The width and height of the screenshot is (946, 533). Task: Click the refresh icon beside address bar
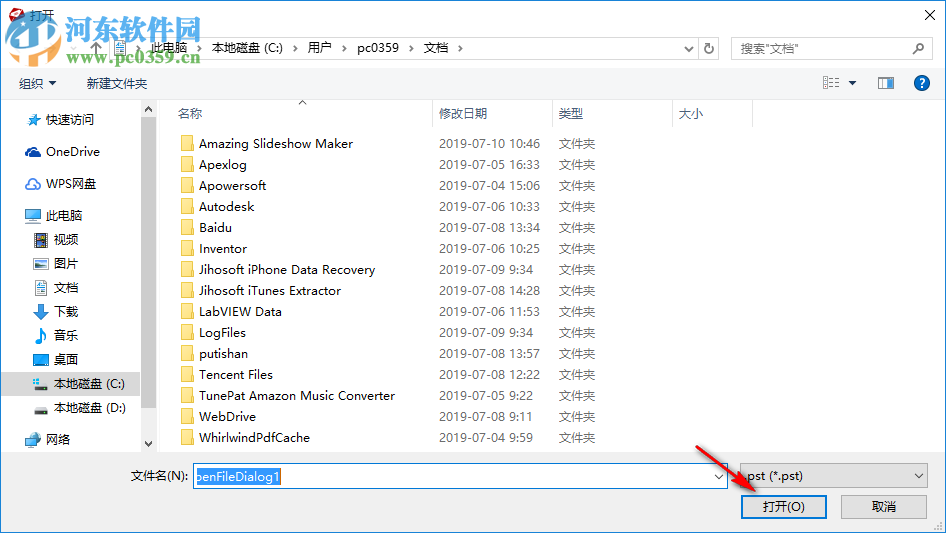pyautogui.click(x=709, y=48)
